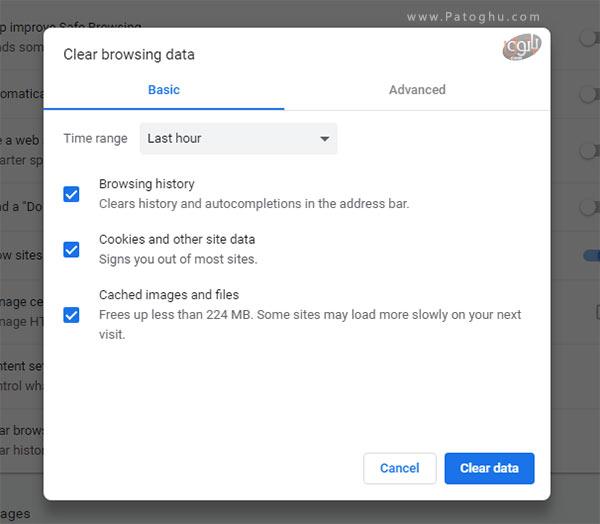Screen dimensions: 600x524
Task: Click the 'Frees up less than 224 MB' description
Action: point(310,325)
